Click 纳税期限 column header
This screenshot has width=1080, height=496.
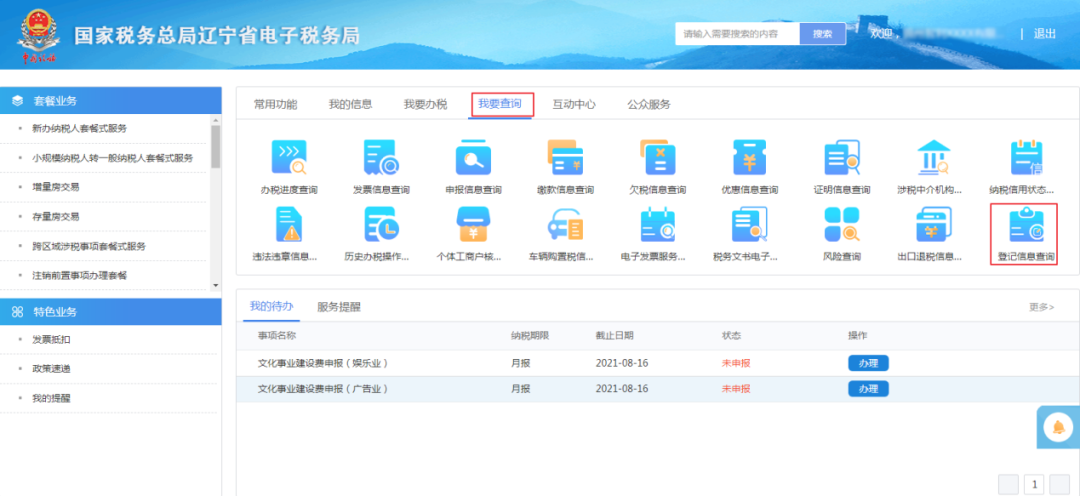[x=530, y=336]
